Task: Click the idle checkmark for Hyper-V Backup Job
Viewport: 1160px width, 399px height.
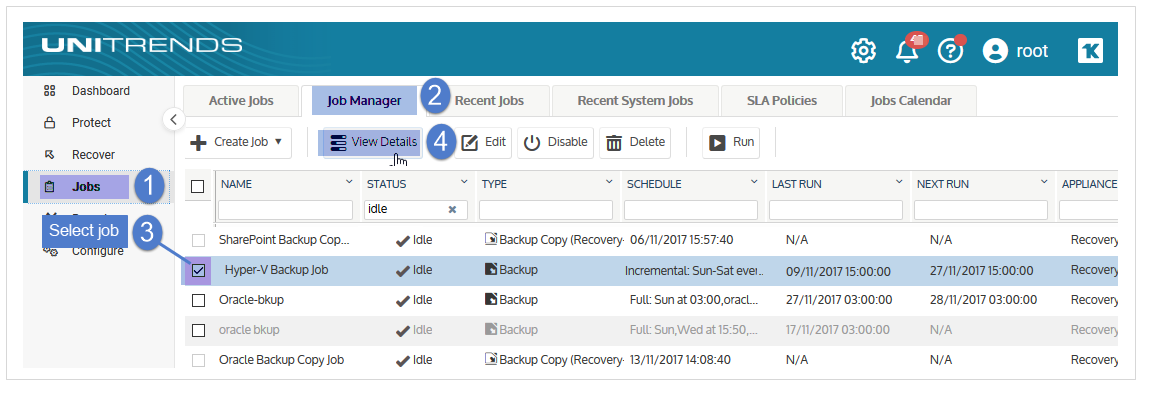Action: [x=402, y=271]
